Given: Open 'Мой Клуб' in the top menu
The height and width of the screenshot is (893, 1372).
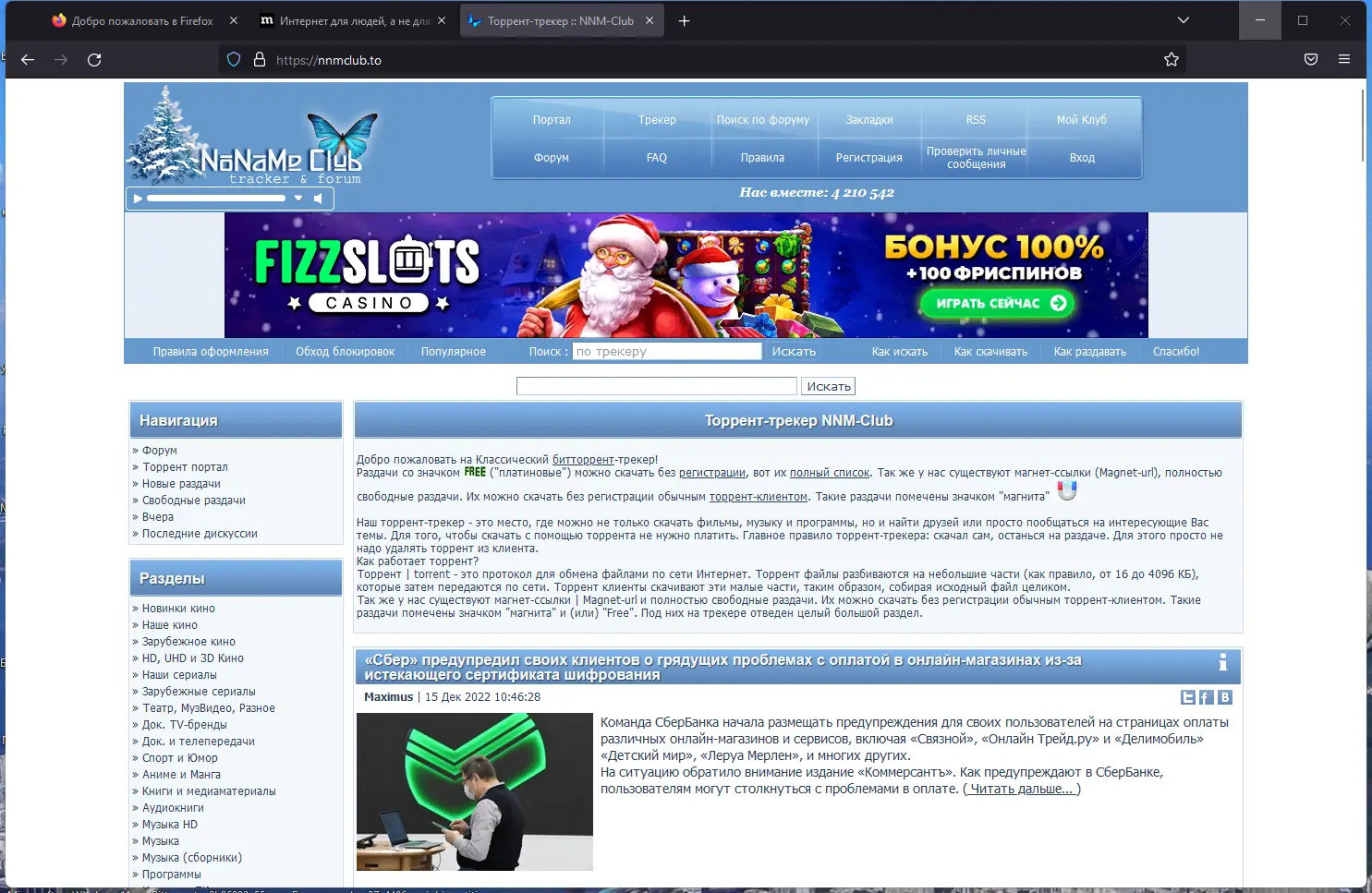Looking at the screenshot, I should 1082,120.
